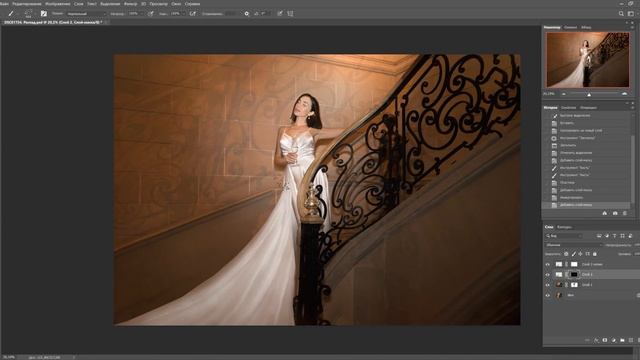Open the layer blend mode dropdown
This screenshot has height=360, width=640.
pyautogui.click(x=573, y=245)
